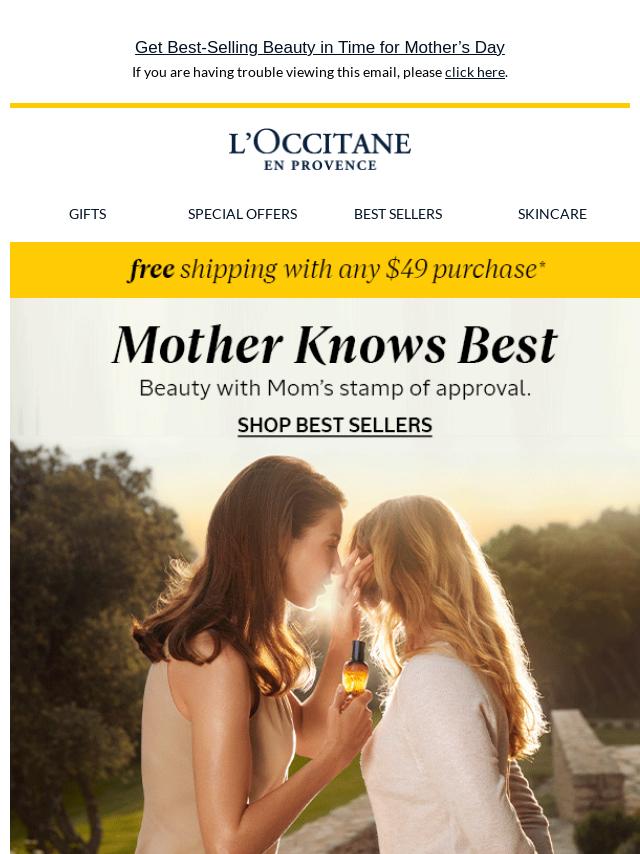640x854 pixels.
Task: Select the 'Beauty with Mom's stamp of approval' subtitle
Action: pyautogui.click(x=334, y=388)
